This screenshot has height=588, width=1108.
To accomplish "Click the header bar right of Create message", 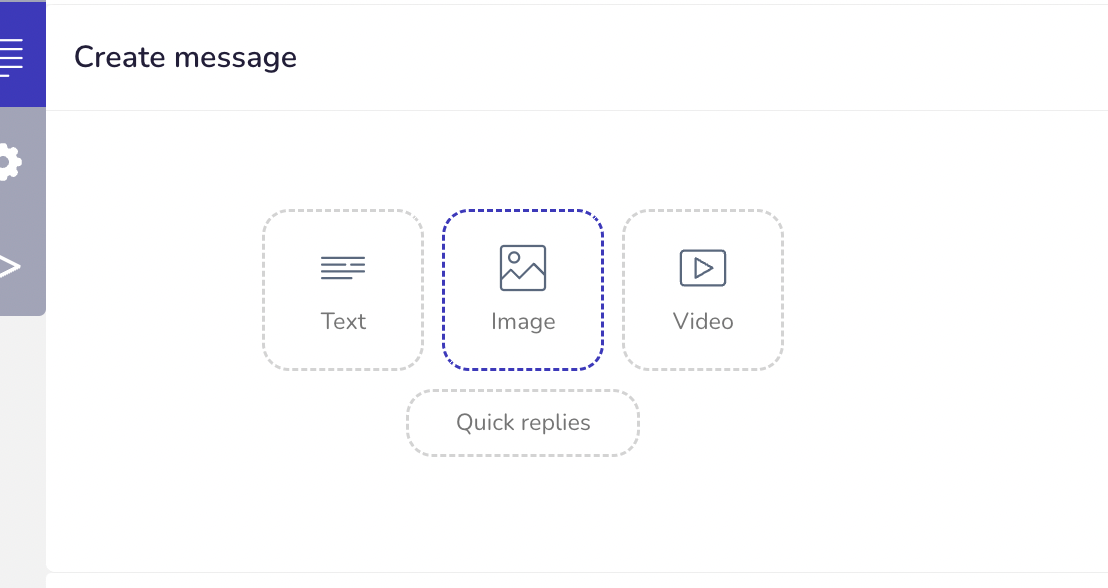I will [700, 57].
